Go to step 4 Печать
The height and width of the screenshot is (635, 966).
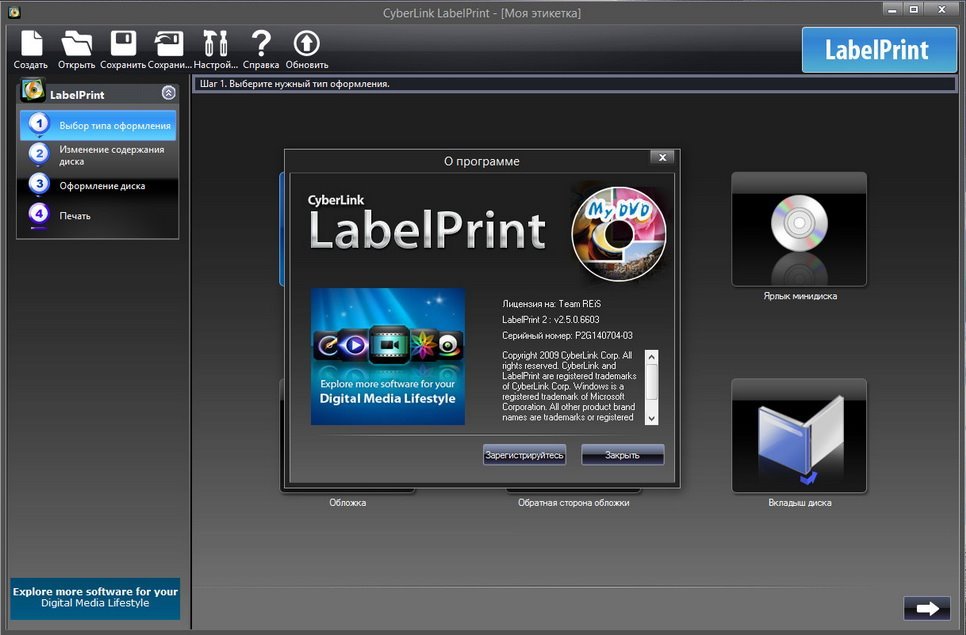98,216
